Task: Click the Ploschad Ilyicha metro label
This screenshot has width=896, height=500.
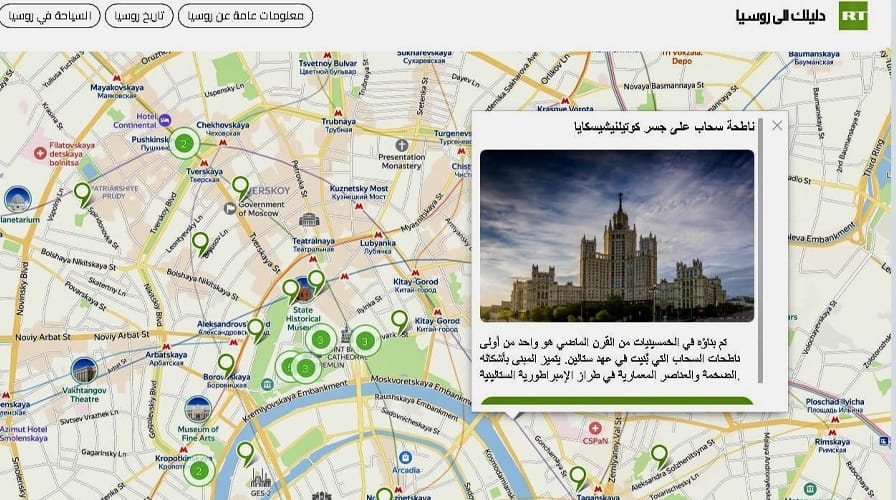Action: tap(835, 406)
